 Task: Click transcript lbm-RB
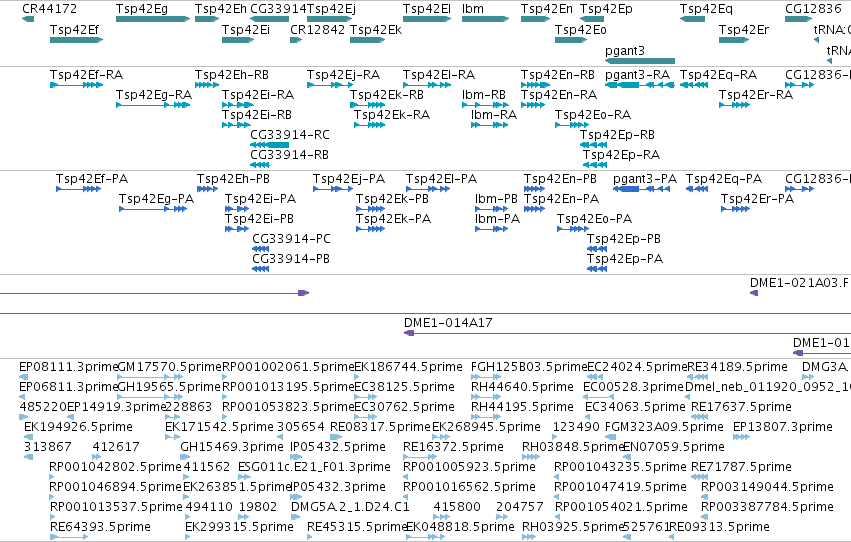[485, 105]
